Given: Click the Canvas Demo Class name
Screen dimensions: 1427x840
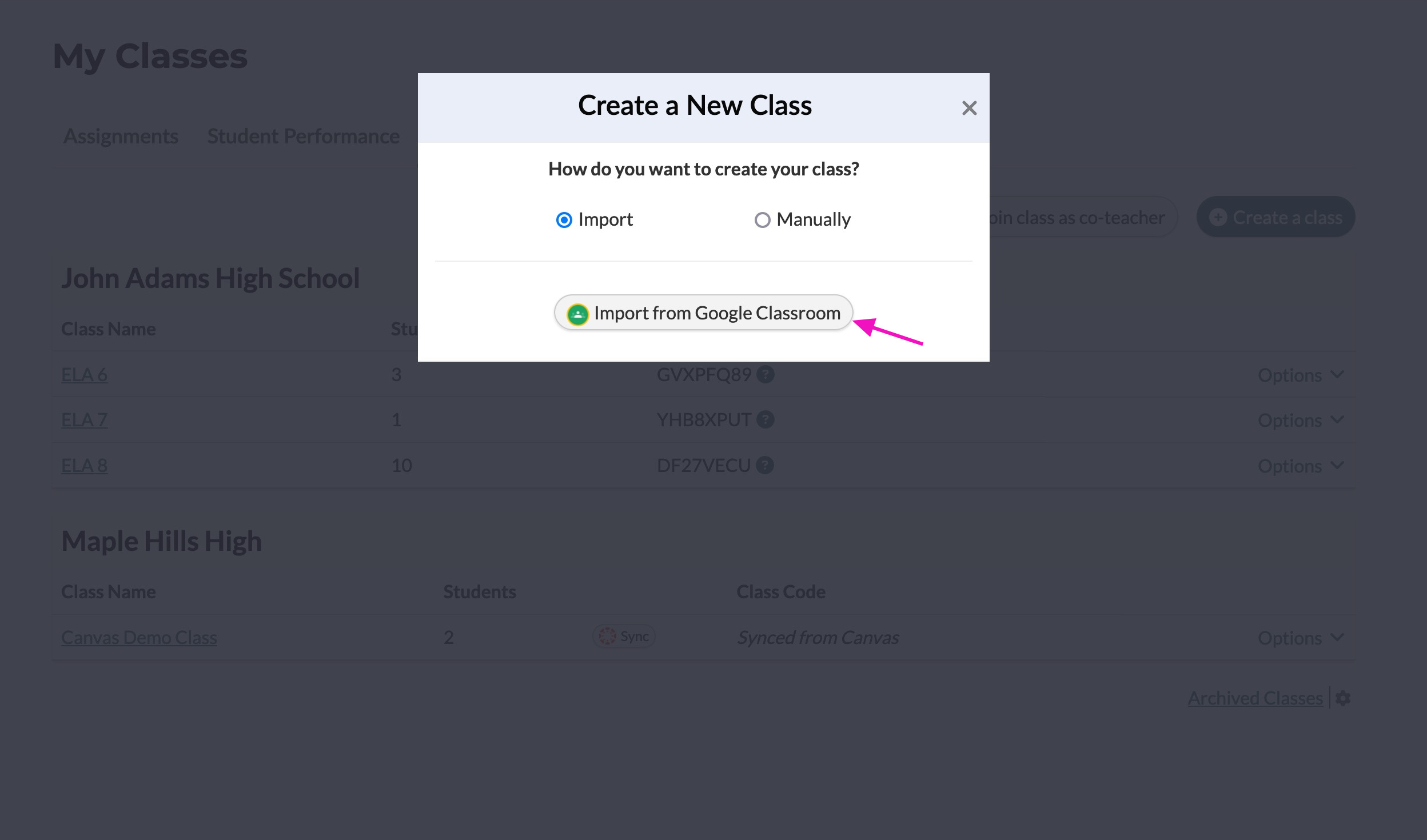Looking at the screenshot, I should [139, 637].
